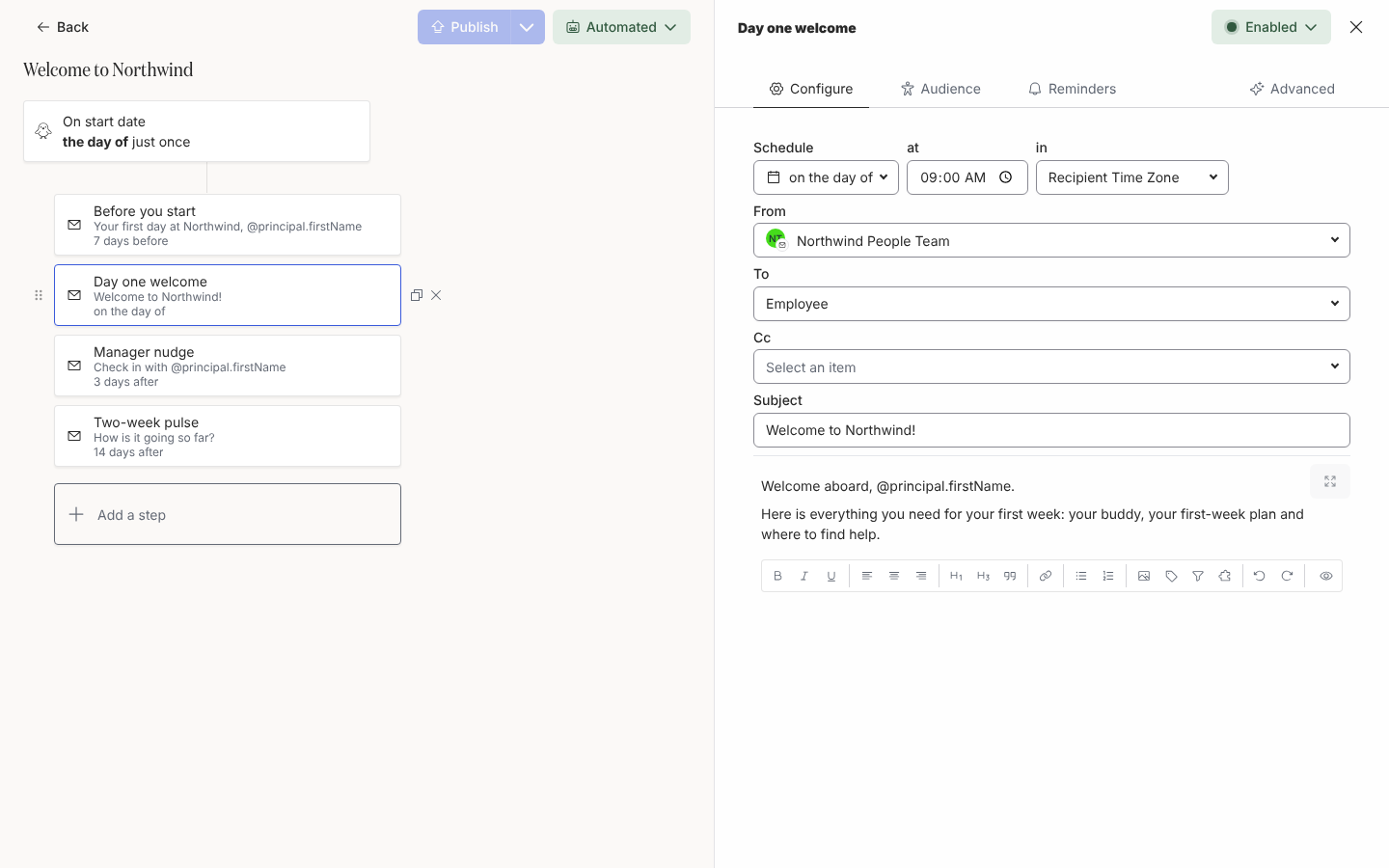Select the Manager nudge step
1389x868 pixels.
228,366
